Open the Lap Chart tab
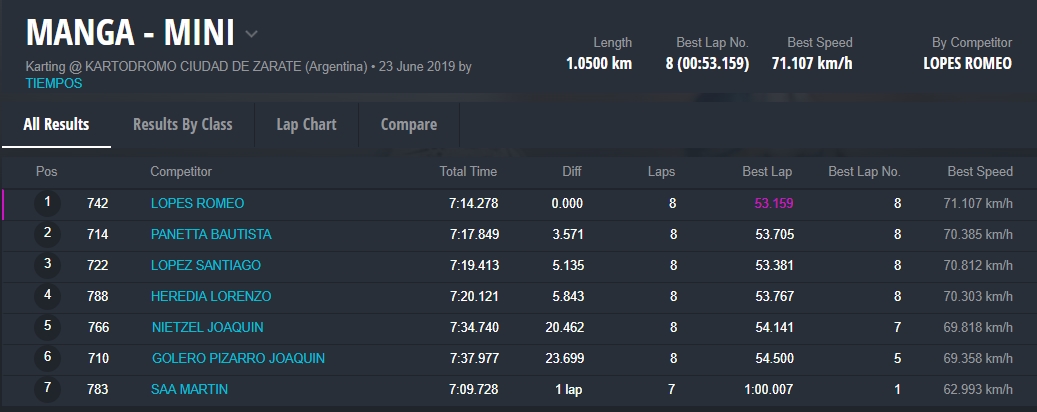 306,125
